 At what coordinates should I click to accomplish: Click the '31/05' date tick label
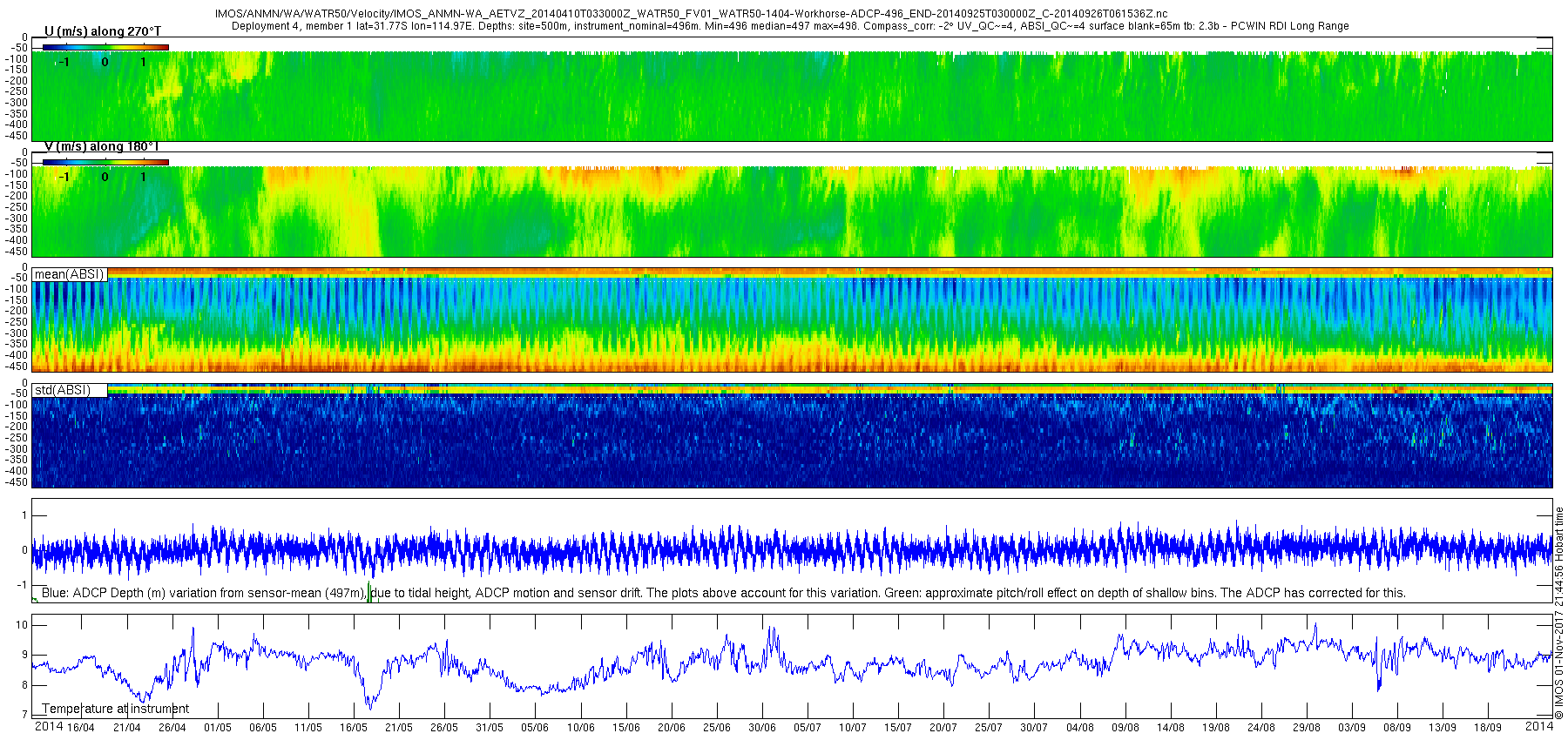(490, 728)
